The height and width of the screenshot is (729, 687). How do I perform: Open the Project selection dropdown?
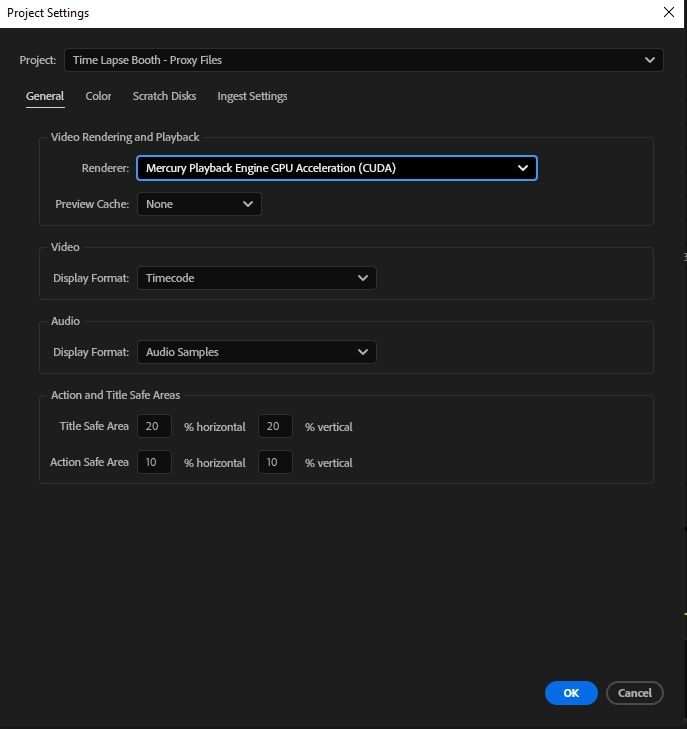pyautogui.click(x=363, y=60)
